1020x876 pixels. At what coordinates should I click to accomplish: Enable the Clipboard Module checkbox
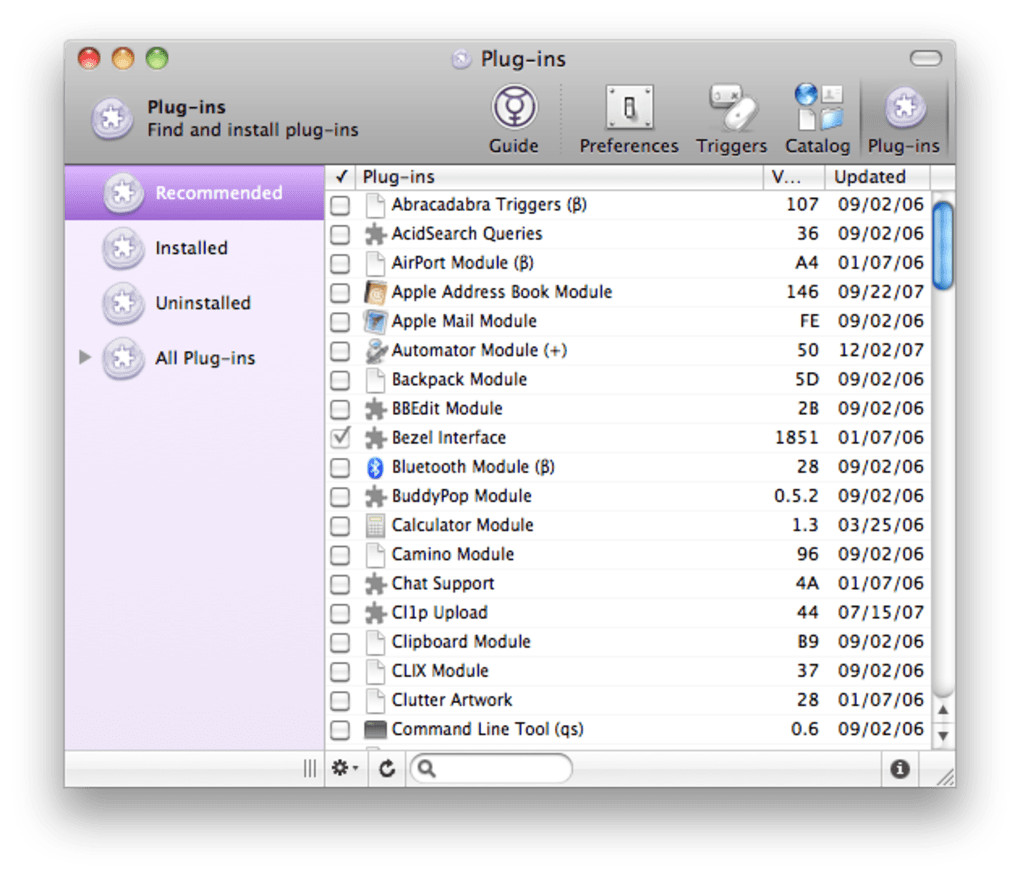pos(340,643)
